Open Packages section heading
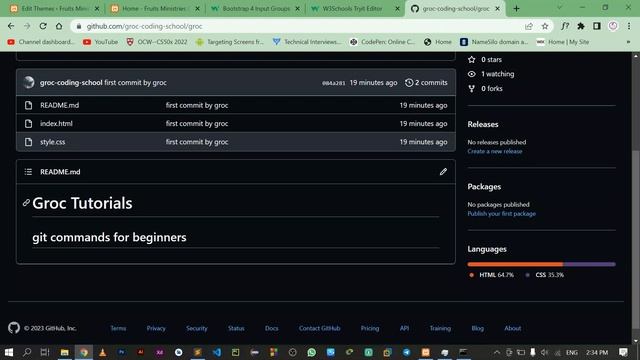The height and width of the screenshot is (360, 640). click(x=484, y=187)
